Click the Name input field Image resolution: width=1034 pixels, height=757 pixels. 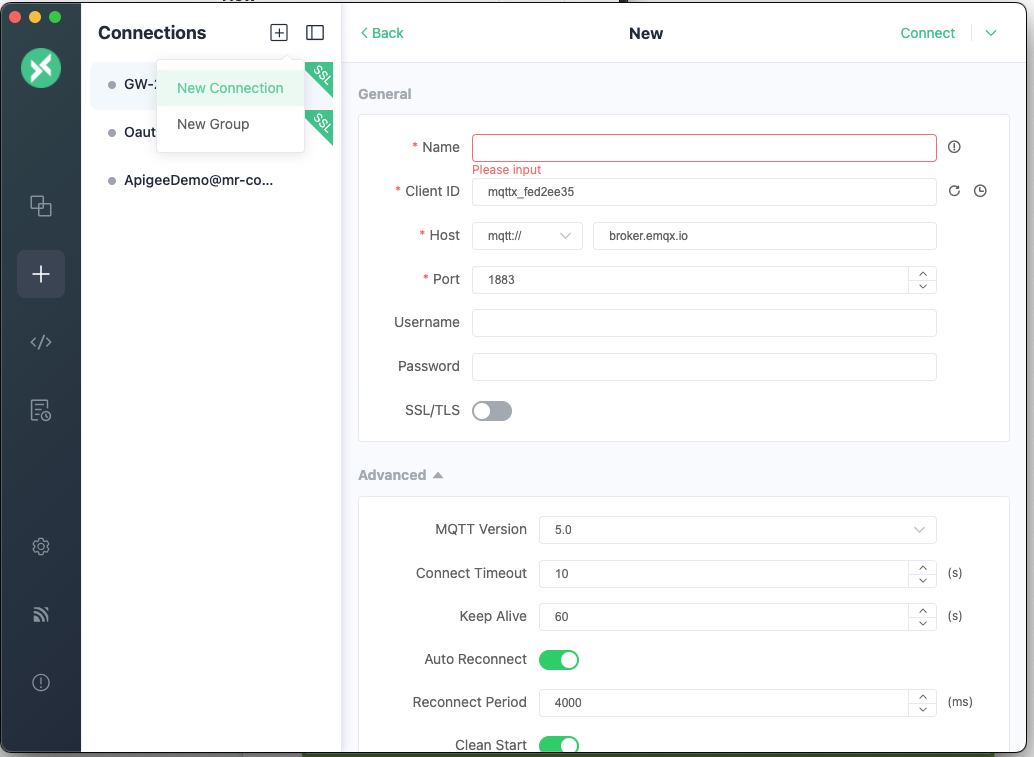point(704,148)
